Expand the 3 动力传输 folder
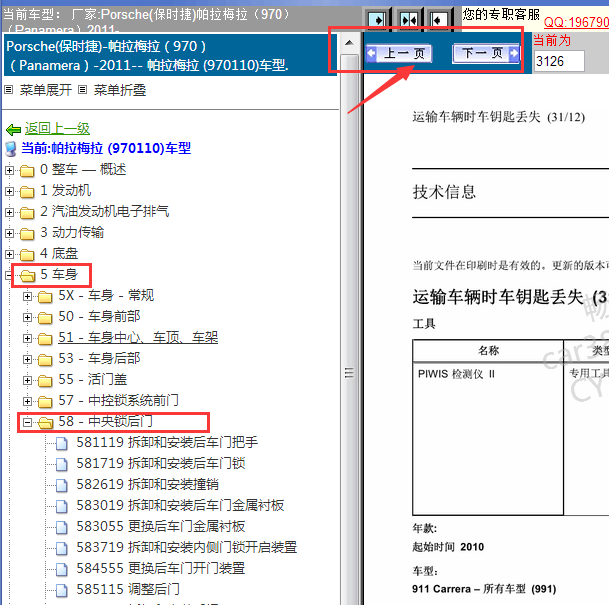Viewport: 609px width, 605px height. click(x=9, y=233)
